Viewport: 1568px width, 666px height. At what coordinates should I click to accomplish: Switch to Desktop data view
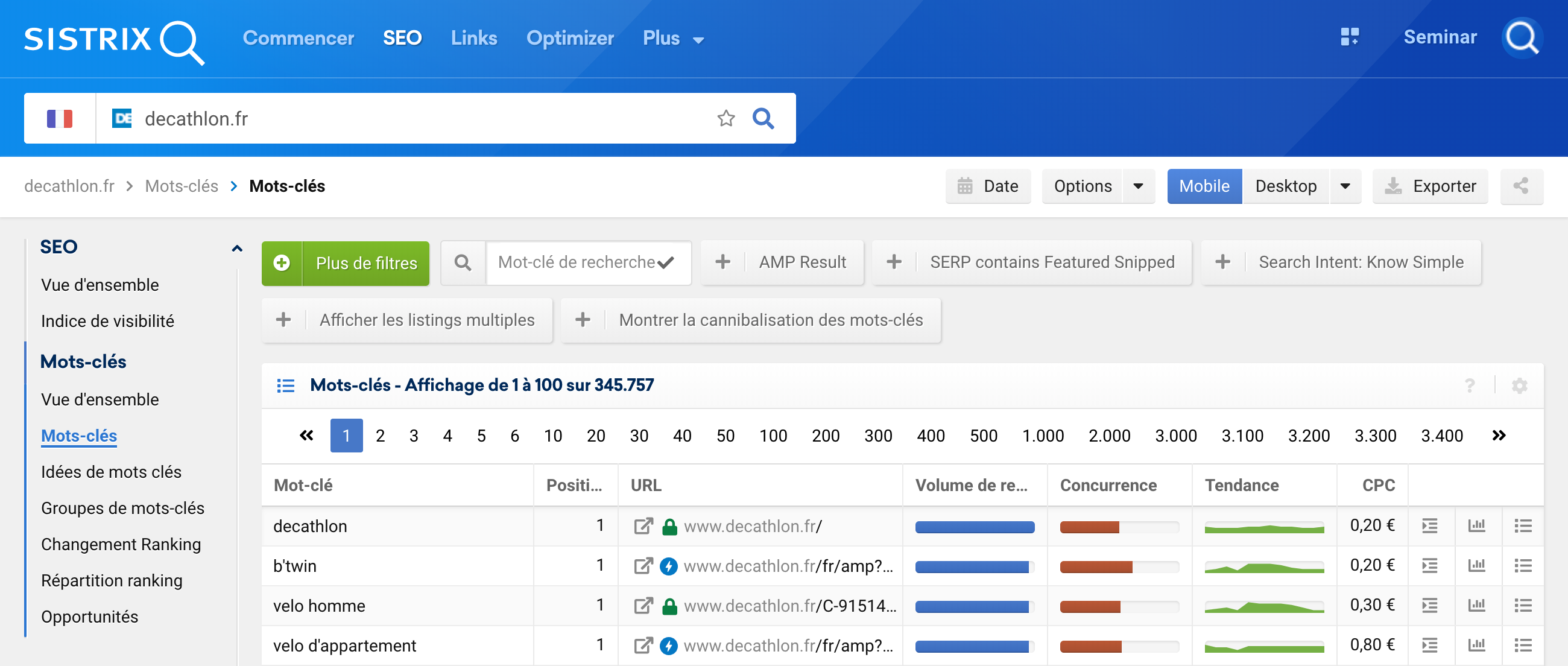pyautogui.click(x=1286, y=186)
